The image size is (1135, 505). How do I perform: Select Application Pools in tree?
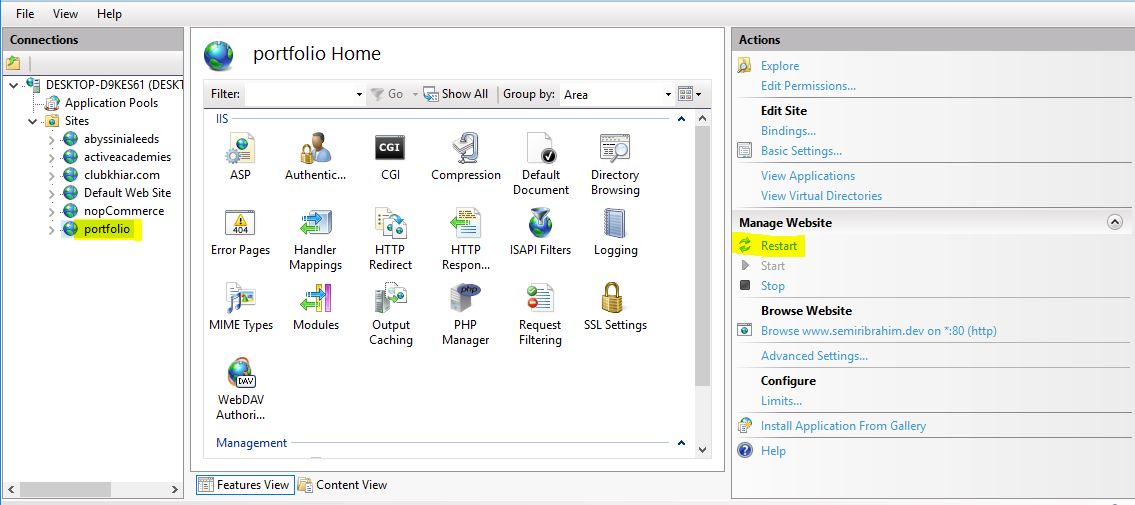pos(111,103)
